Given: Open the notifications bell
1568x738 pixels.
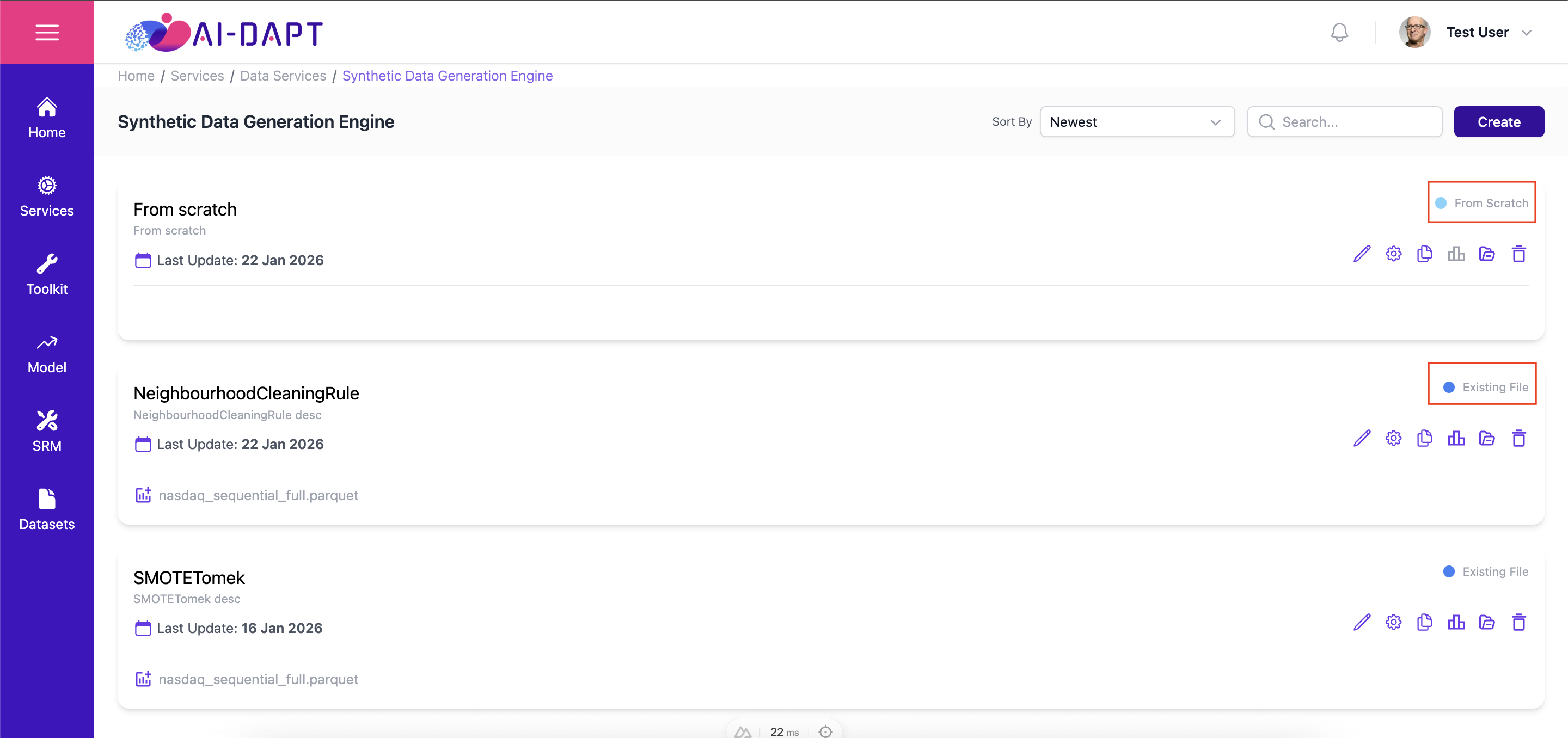Looking at the screenshot, I should tap(1339, 32).
